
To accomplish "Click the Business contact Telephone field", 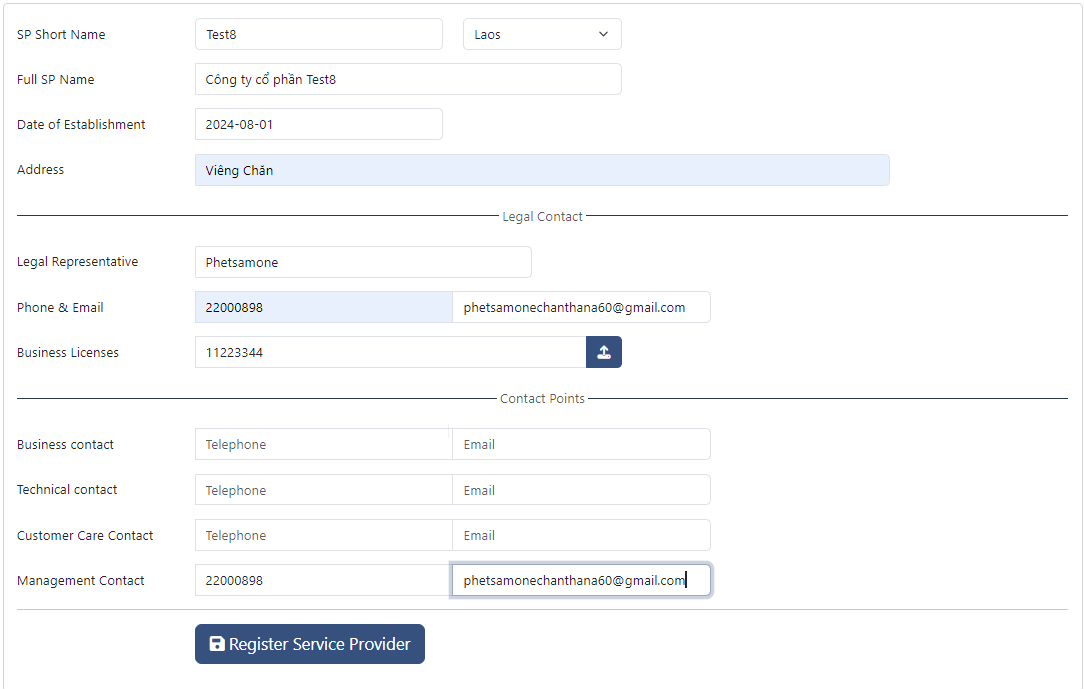I will pos(323,444).
